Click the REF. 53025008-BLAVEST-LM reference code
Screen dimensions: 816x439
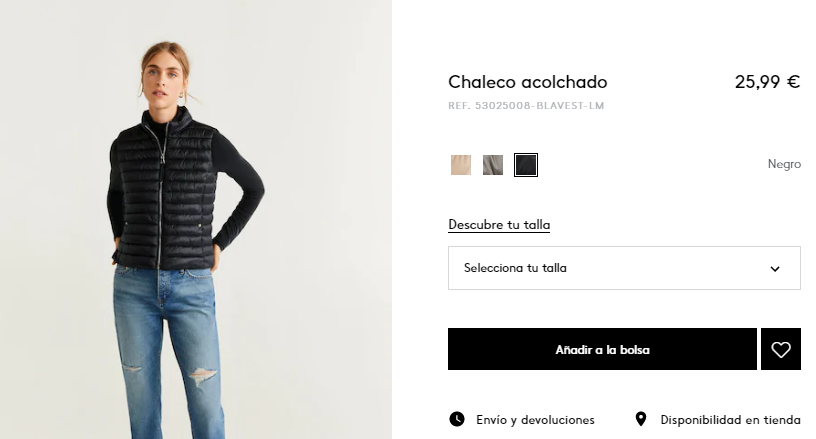click(526, 106)
